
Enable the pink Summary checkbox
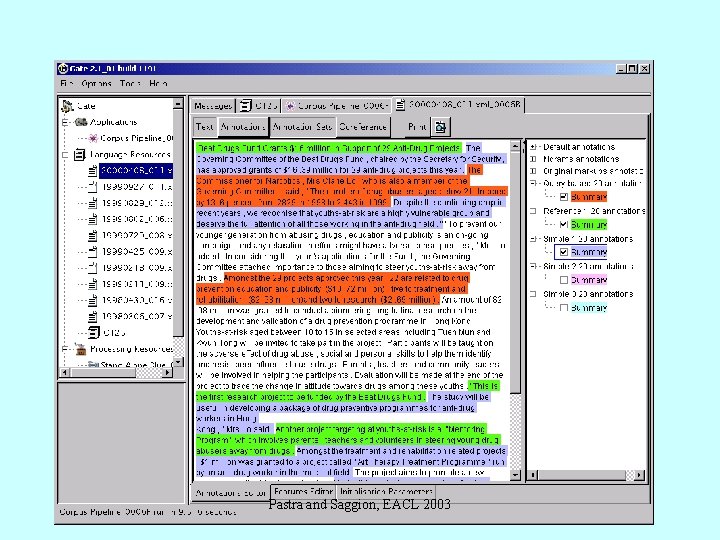pos(564,280)
